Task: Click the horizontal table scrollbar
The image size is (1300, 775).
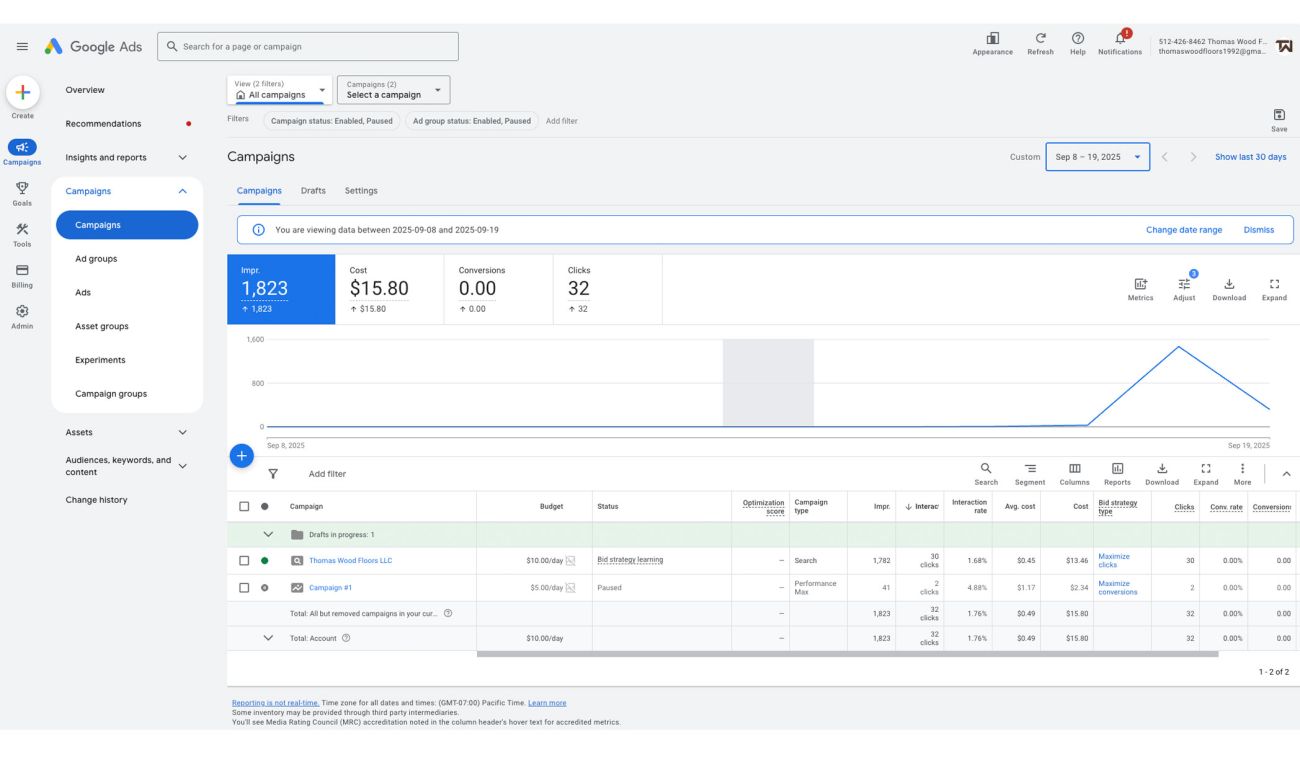Action: click(847, 654)
